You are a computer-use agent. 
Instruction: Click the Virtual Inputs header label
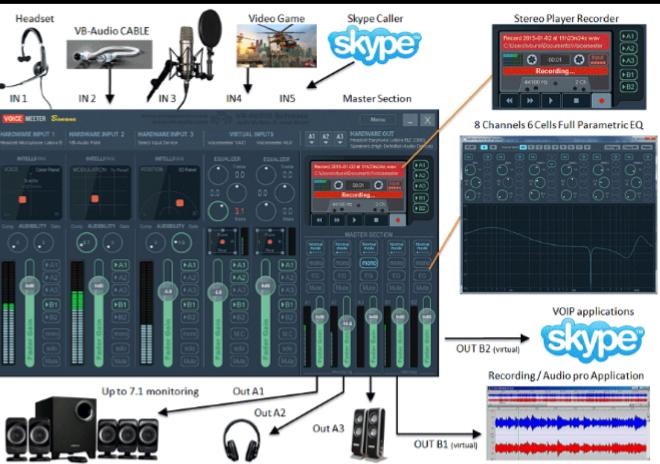click(x=251, y=134)
